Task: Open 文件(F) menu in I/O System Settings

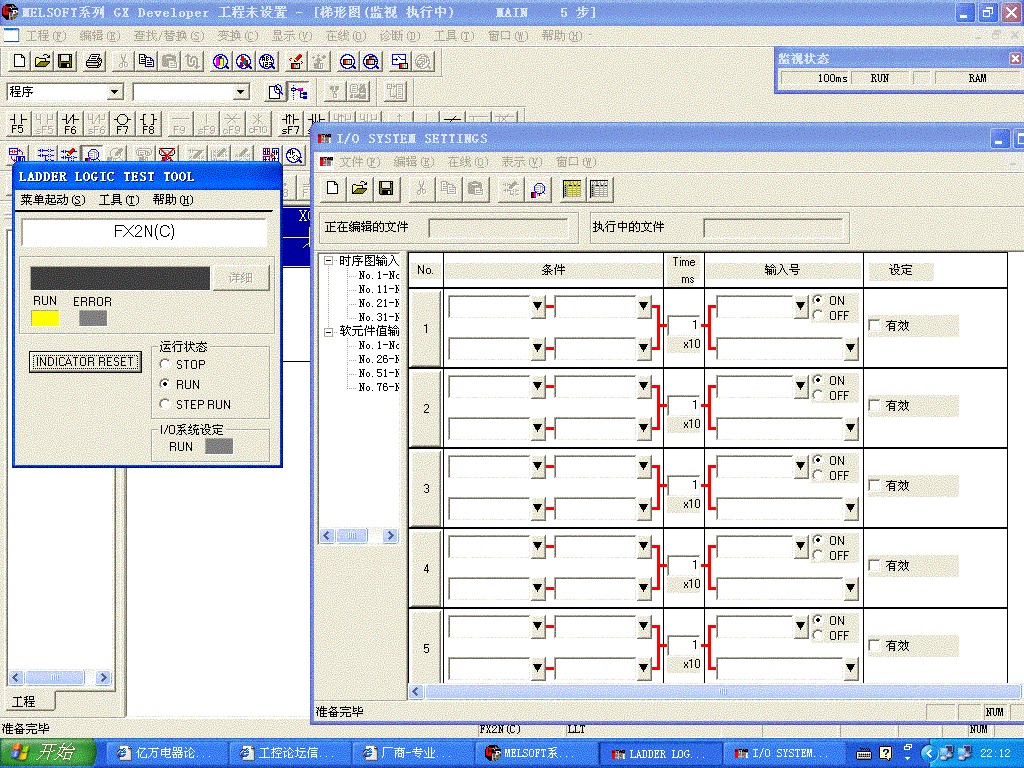Action: point(359,161)
